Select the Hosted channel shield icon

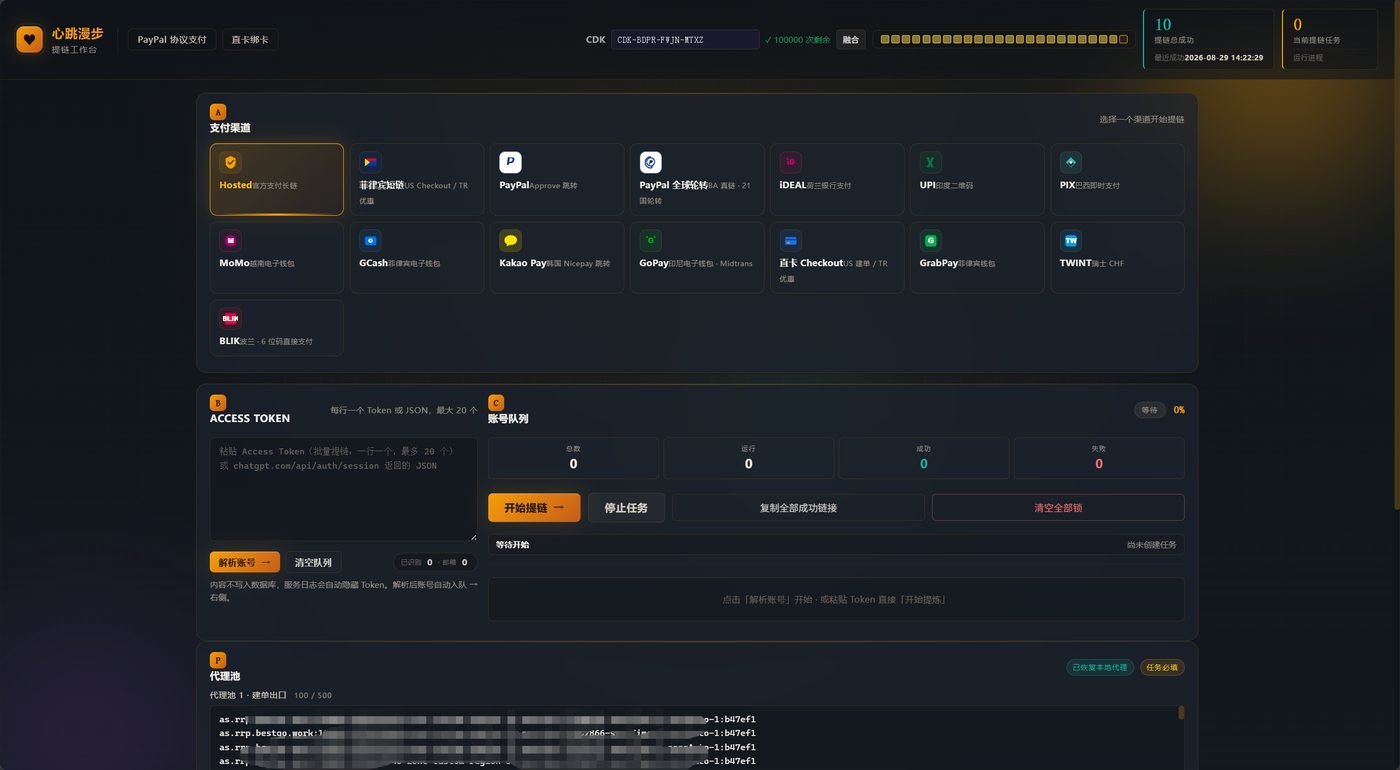click(231, 162)
